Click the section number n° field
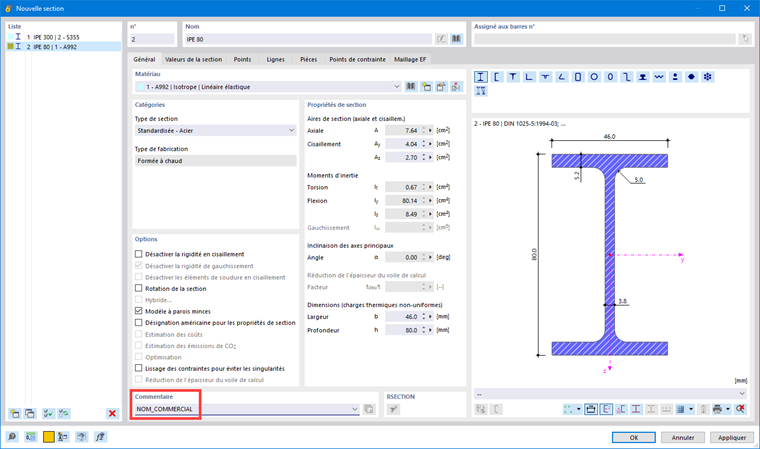The height and width of the screenshot is (449, 760). pos(152,39)
